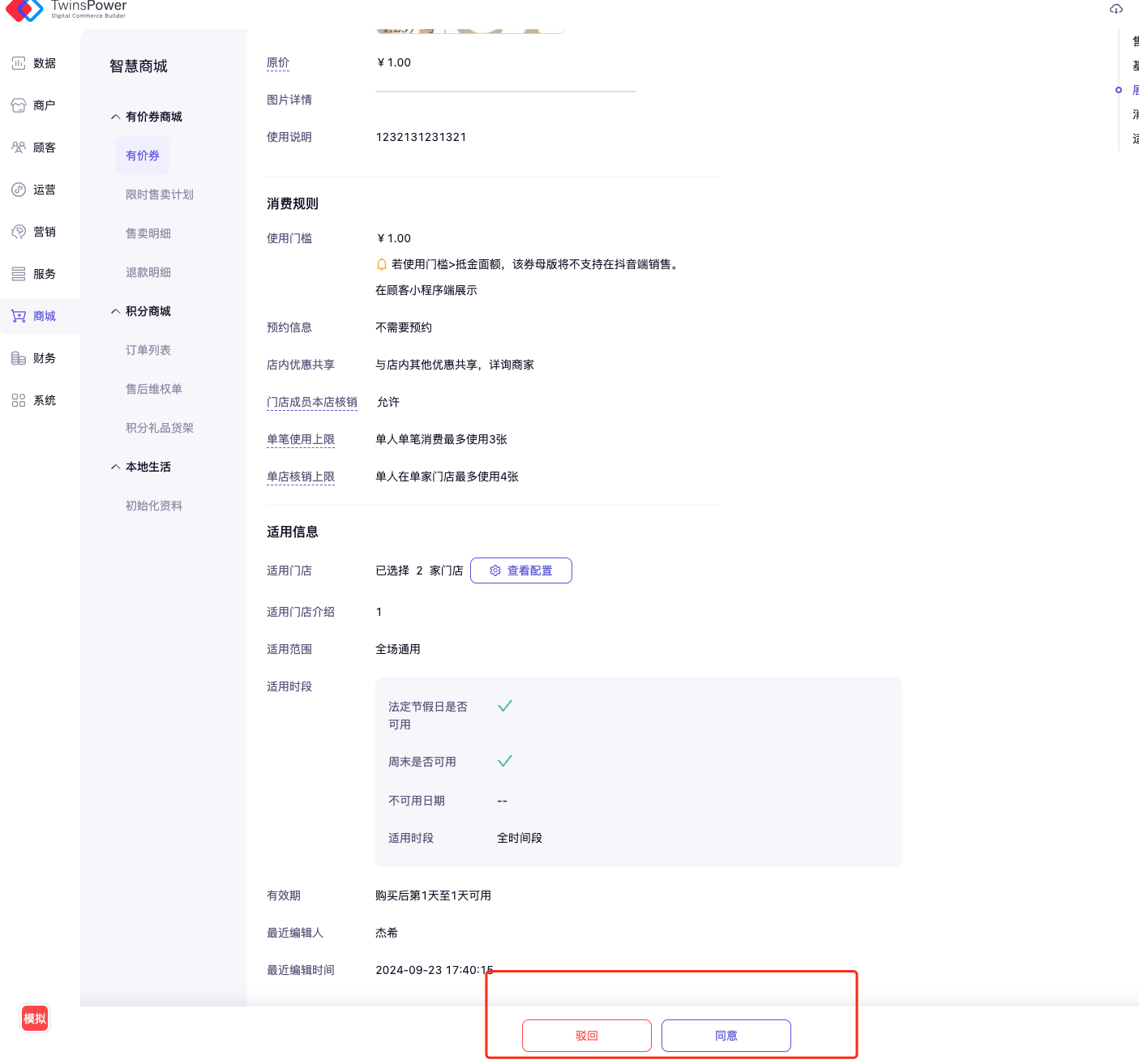Click the 数据 chart icon in sidebar
This screenshot has height=1064, width=1139.
tap(19, 63)
